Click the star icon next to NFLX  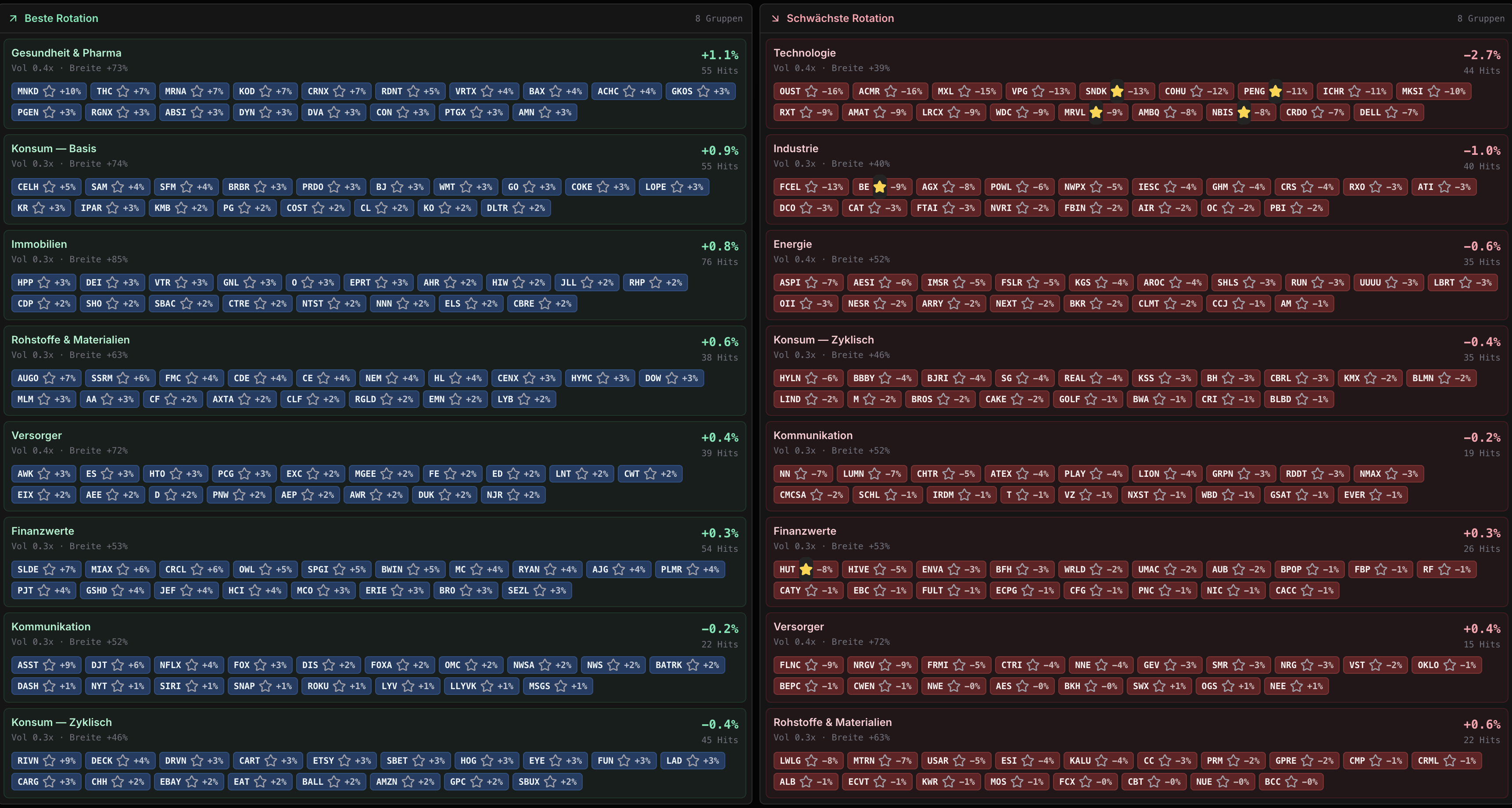[192, 665]
